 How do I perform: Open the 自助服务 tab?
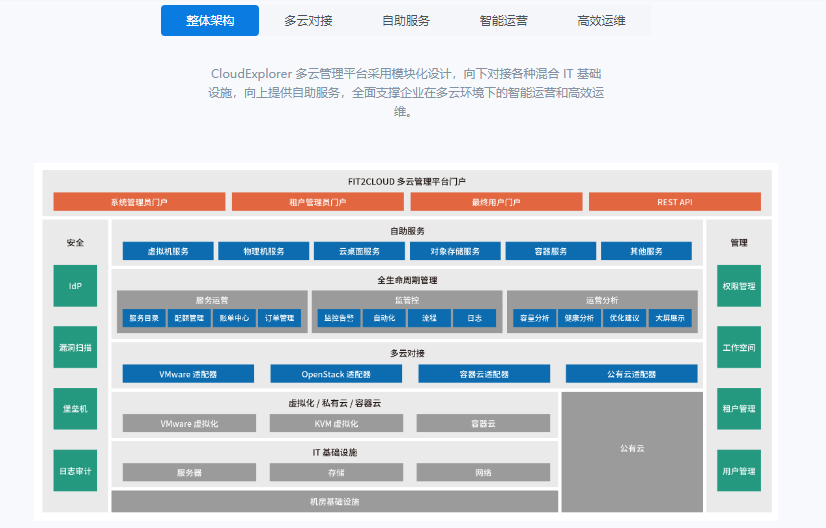point(406,21)
